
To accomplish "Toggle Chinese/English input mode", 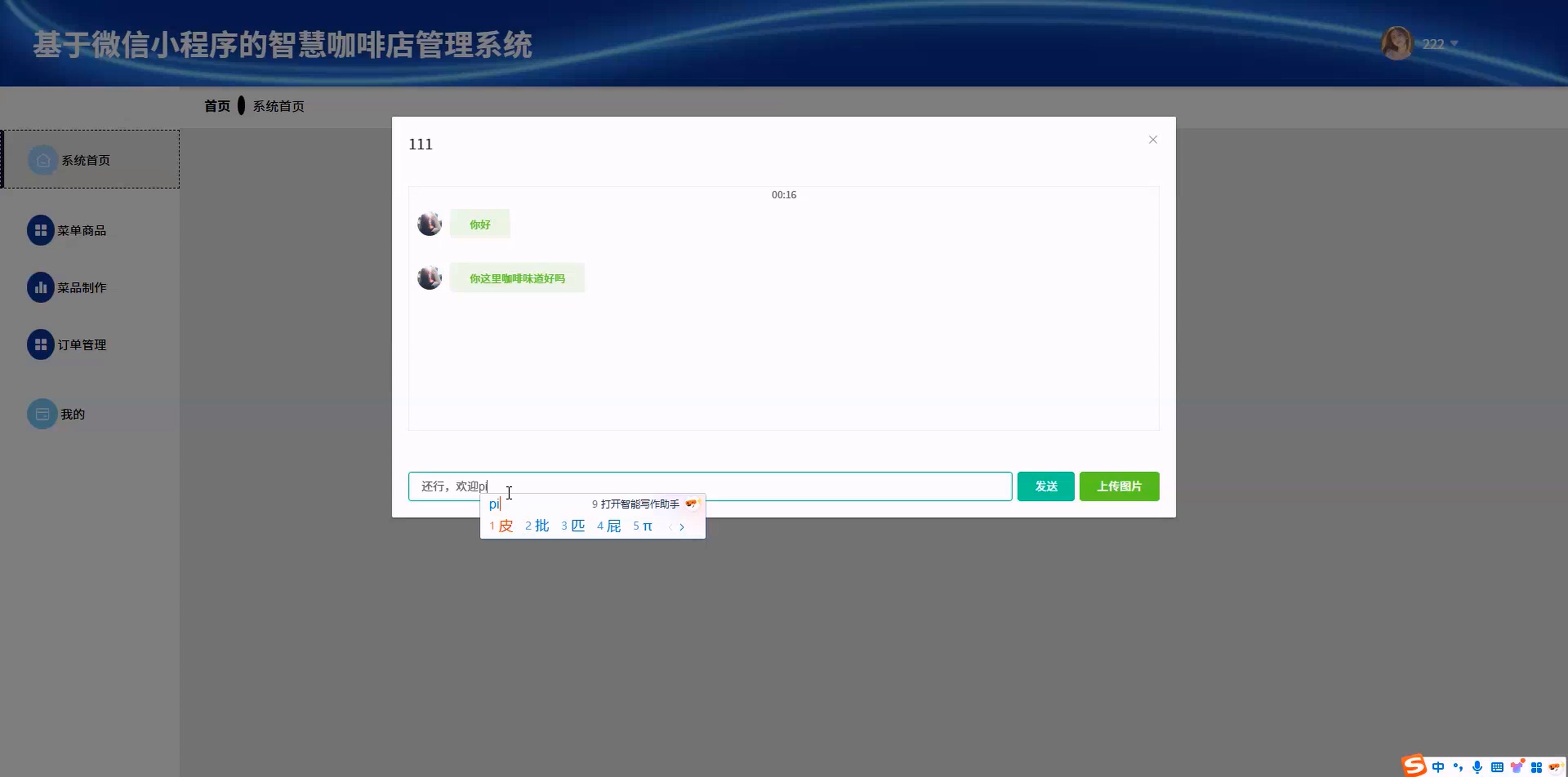I will pos(1438,767).
